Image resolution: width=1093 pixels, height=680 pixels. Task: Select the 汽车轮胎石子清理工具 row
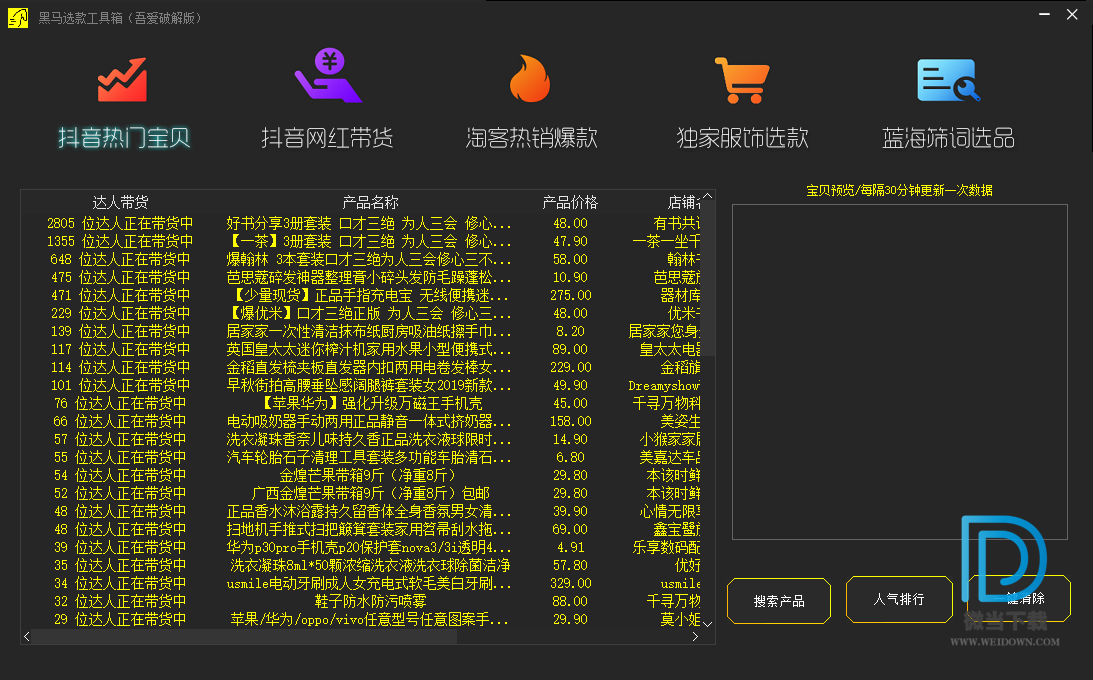click(x=360, y=458)
